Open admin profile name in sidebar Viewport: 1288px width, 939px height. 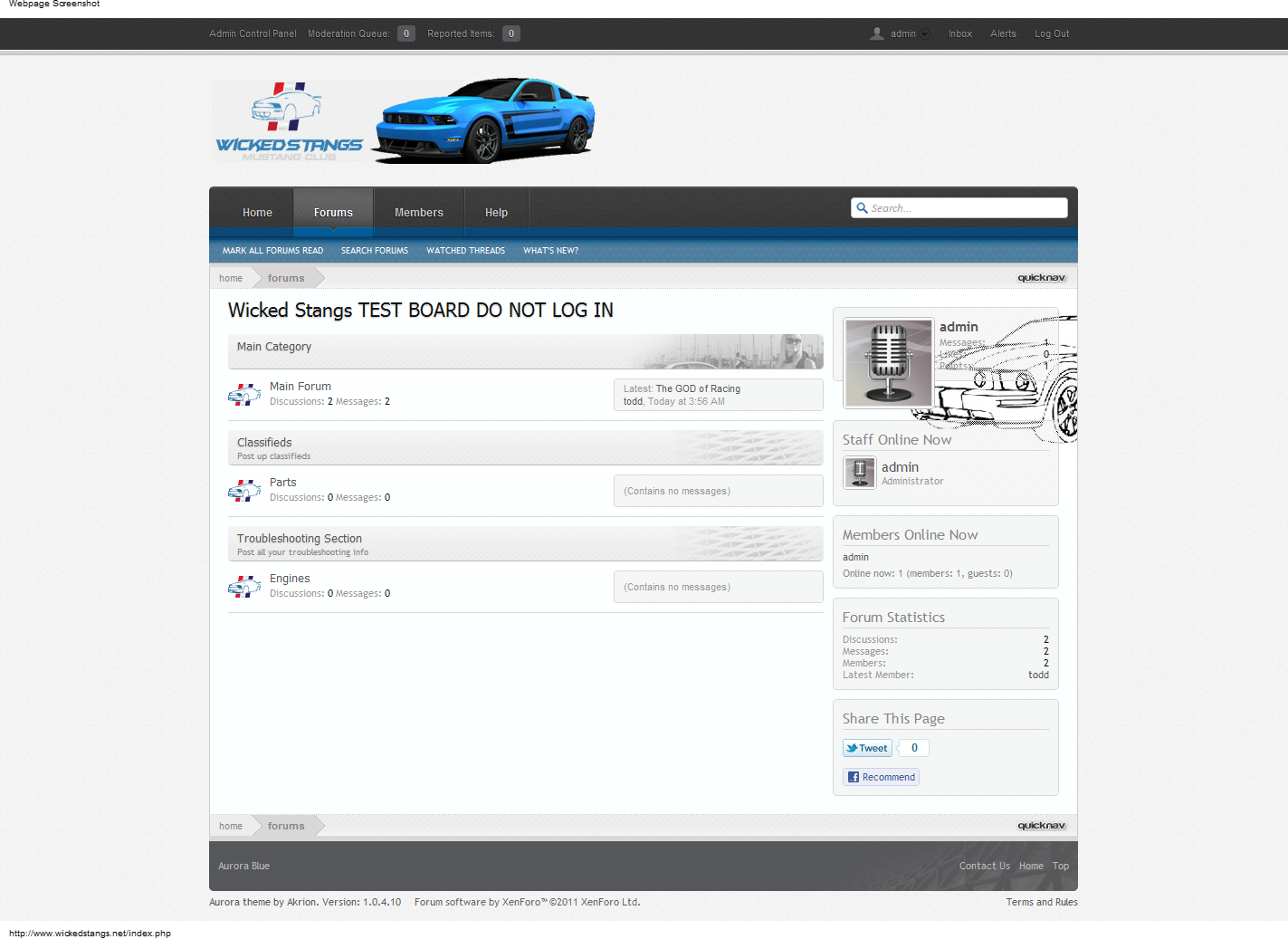tap(959, 327)
